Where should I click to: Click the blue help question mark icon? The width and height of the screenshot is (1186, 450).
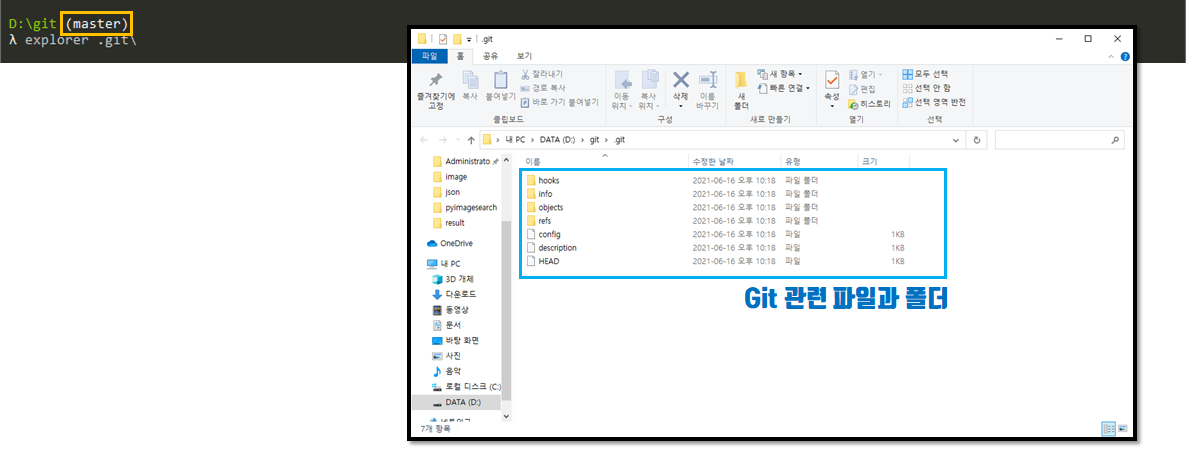1125,57
